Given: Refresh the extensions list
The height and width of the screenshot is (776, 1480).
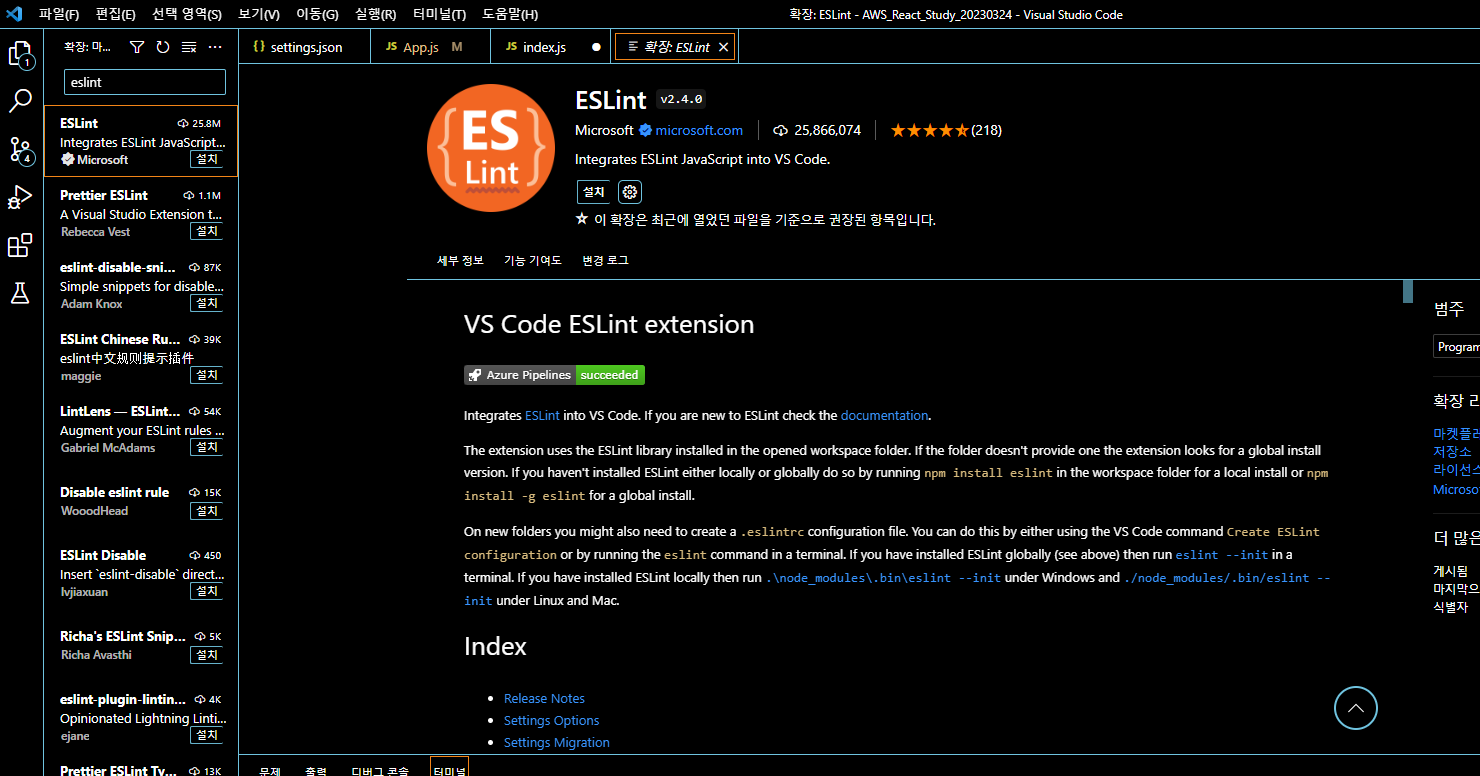Looking at the screenshot, I should pyautogui.click(x=163, y=47).
